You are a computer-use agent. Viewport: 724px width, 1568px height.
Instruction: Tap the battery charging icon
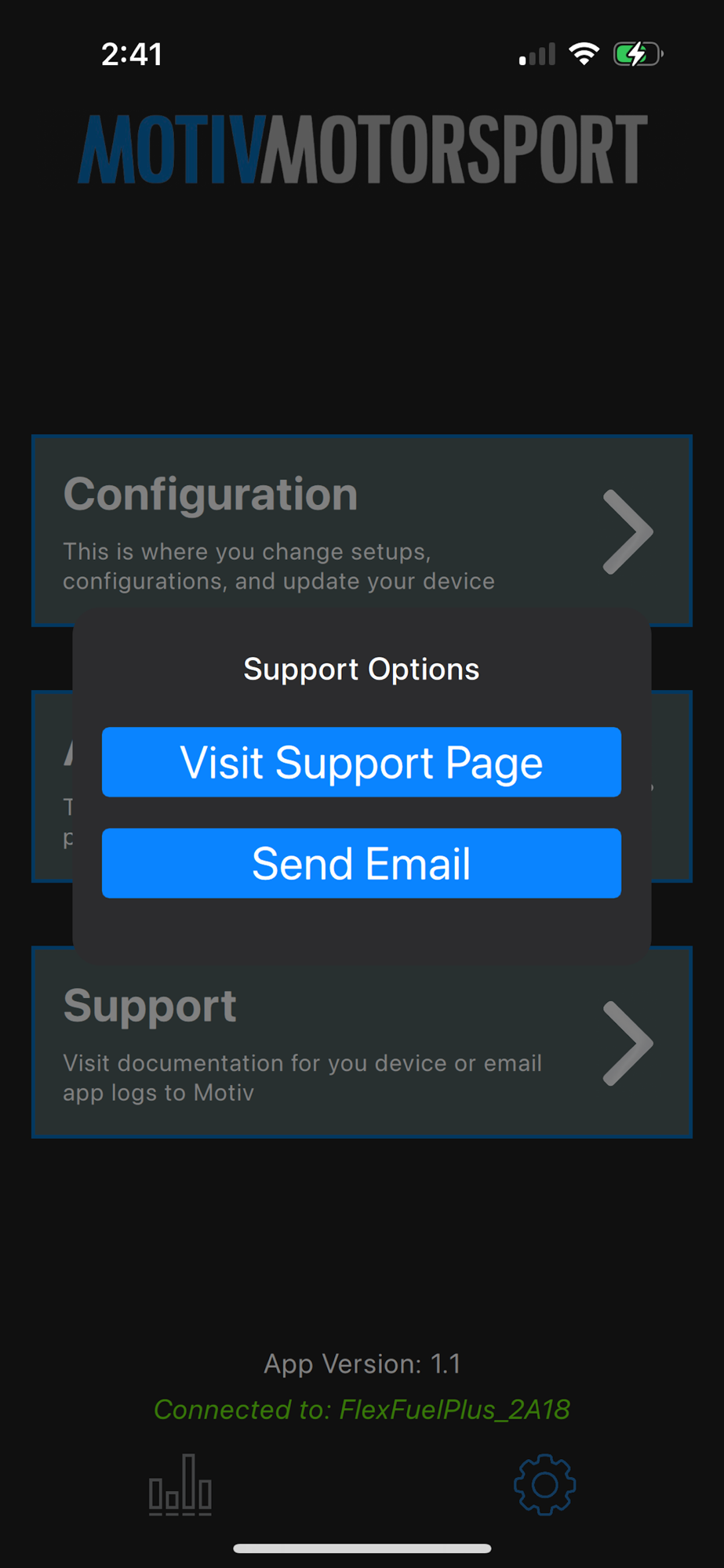(x=638, y=54)
